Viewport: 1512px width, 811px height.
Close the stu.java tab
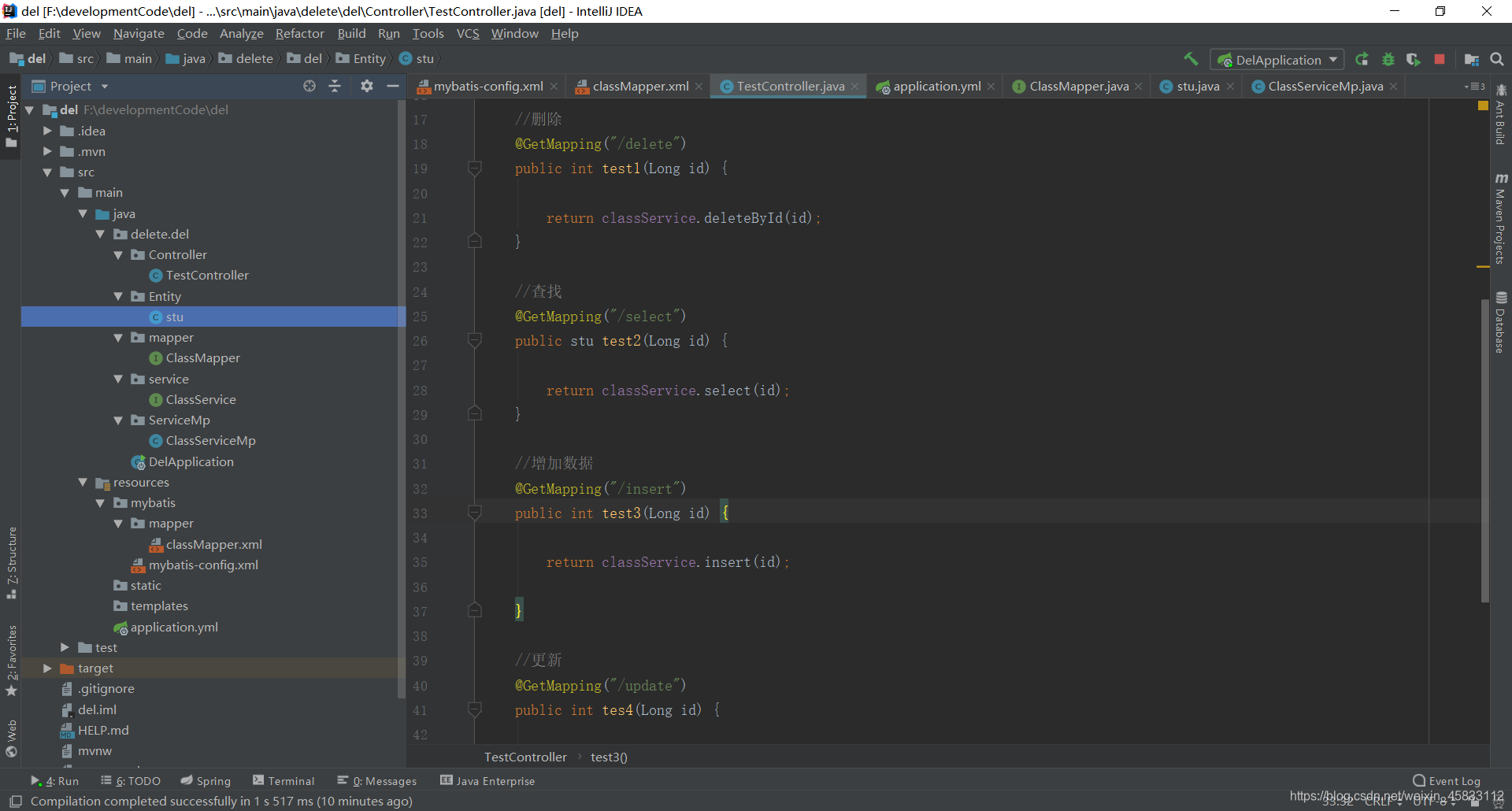[1230, 87]
